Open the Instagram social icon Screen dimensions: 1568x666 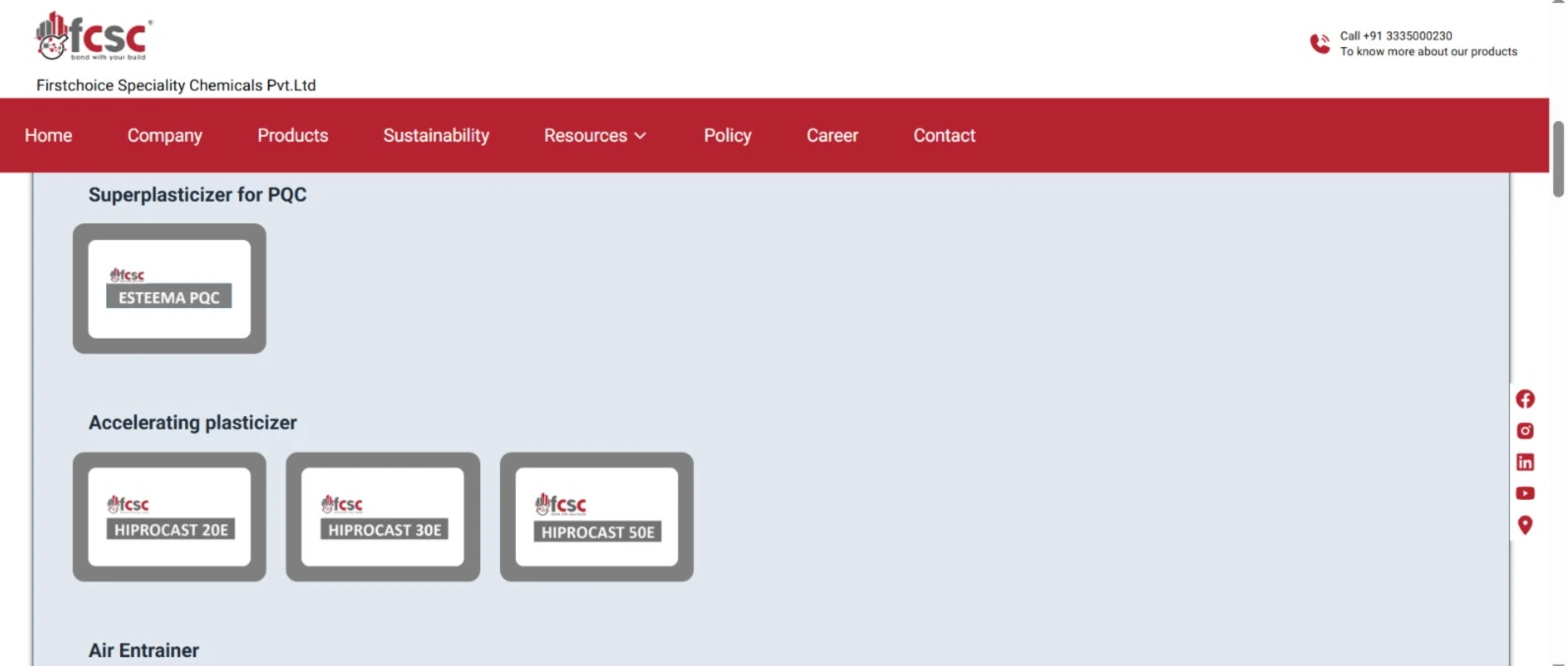pos(1525,431)
